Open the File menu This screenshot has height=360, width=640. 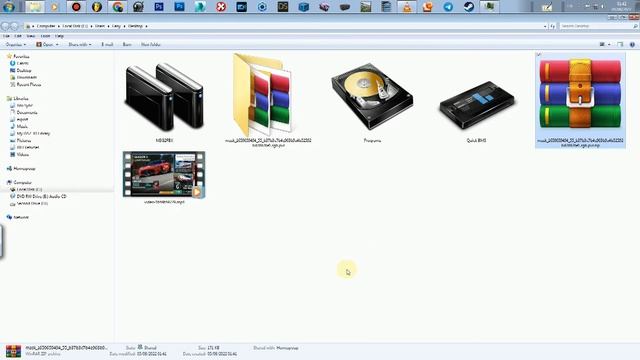click(6, 36)
